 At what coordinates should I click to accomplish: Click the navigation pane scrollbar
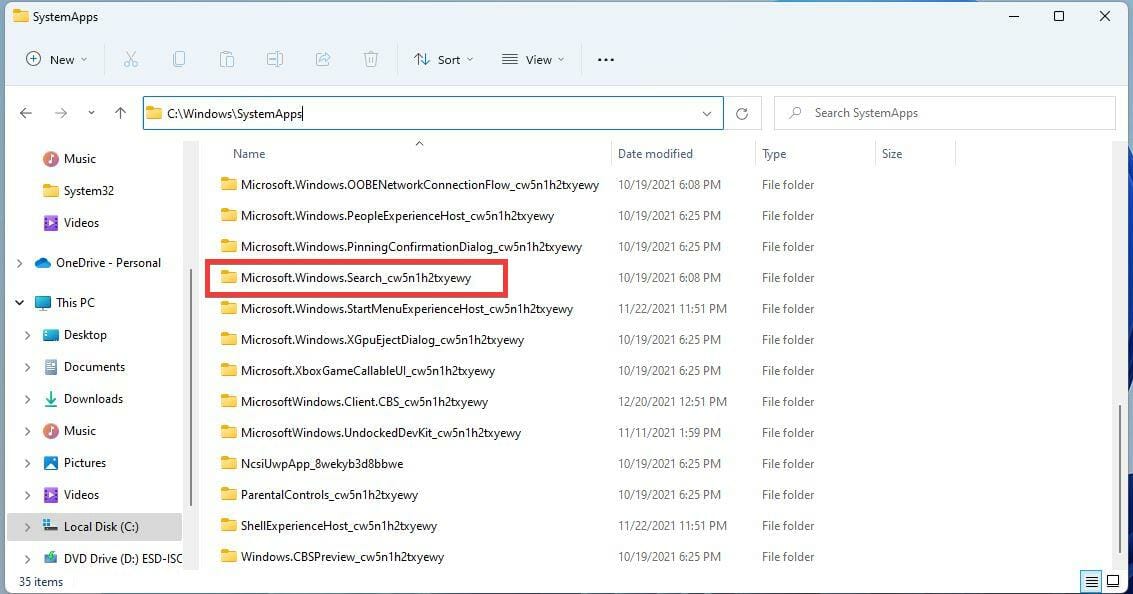[191, 387]
